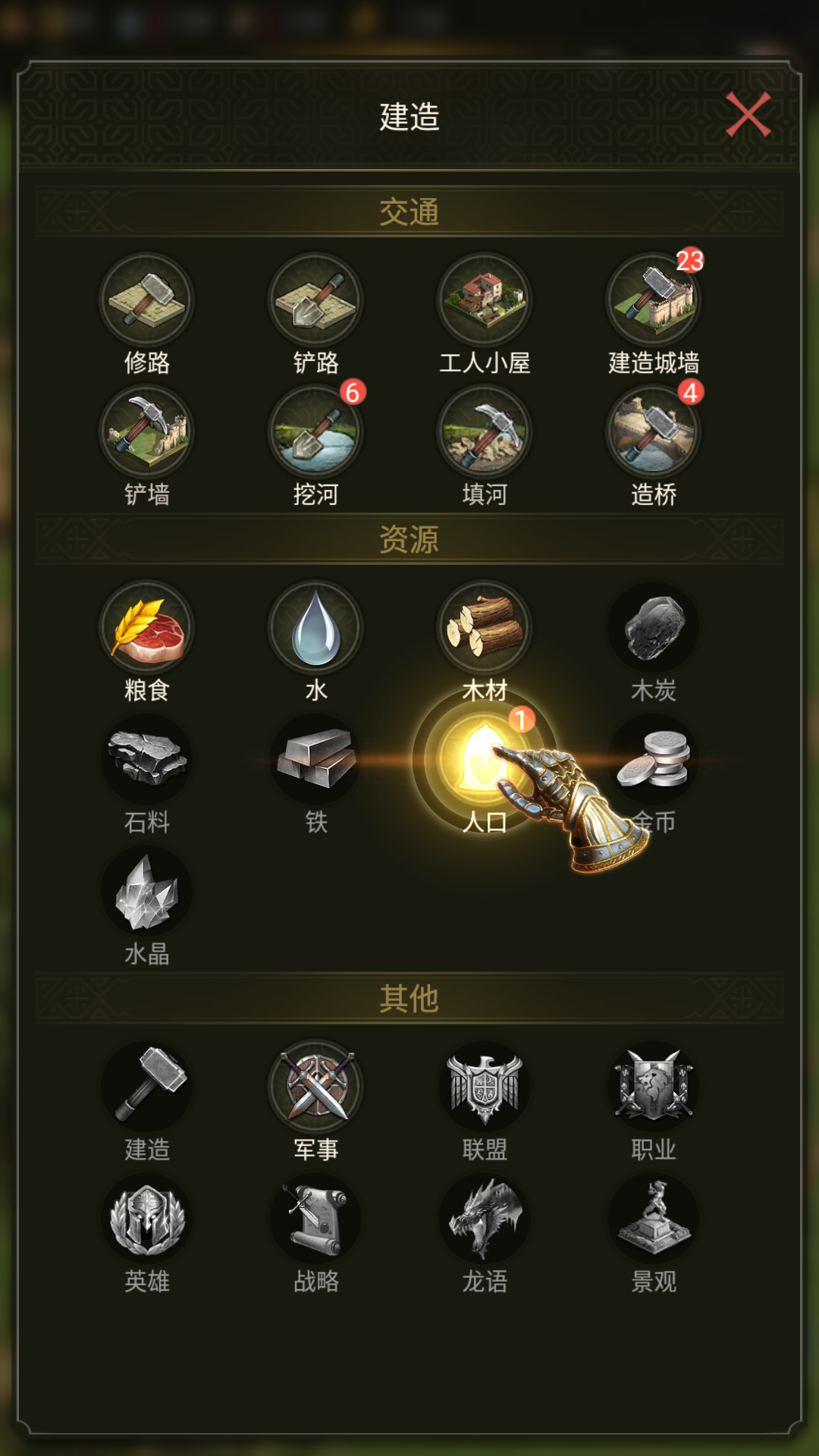Pick the 铲墙 remove wall icon
The height and width of the screenshot is (1456, 819).
pyautogui.click(x=147, y=431)
